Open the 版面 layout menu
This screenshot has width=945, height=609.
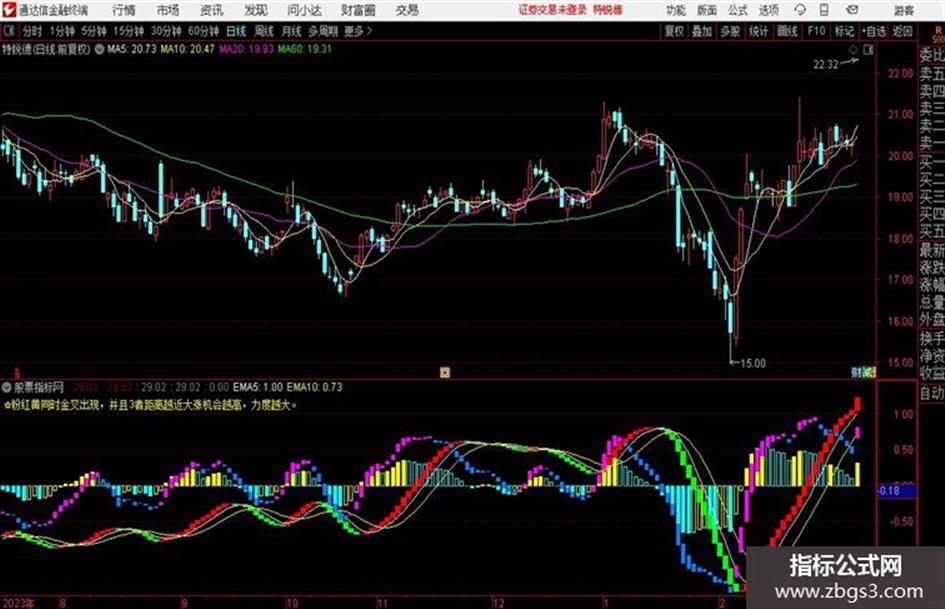click(x=706, y=10)
